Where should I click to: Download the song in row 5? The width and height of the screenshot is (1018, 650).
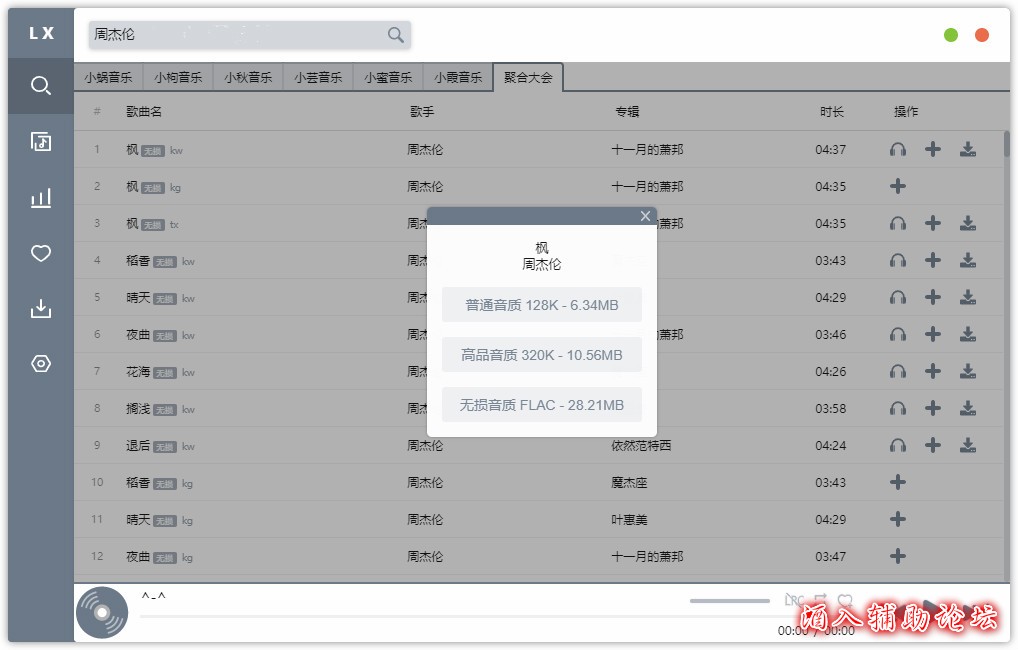pos(967,297)
